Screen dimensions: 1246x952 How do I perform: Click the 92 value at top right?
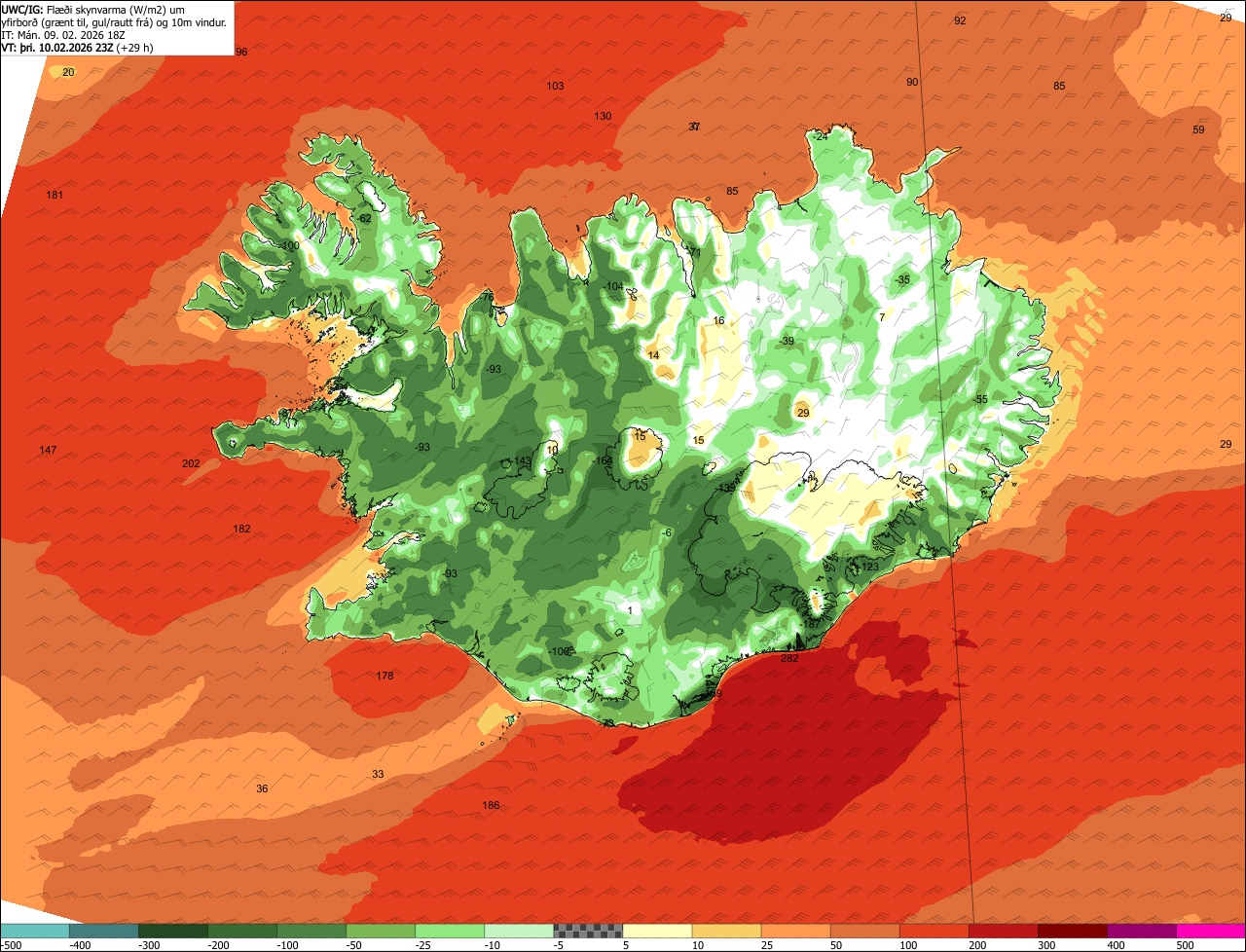point(960,20)
